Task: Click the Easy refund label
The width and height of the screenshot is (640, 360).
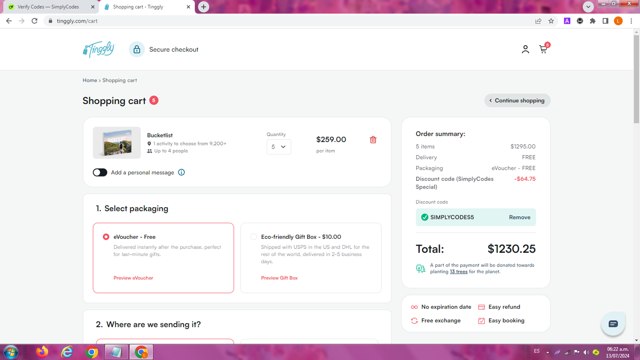Action: click(504, 307)
